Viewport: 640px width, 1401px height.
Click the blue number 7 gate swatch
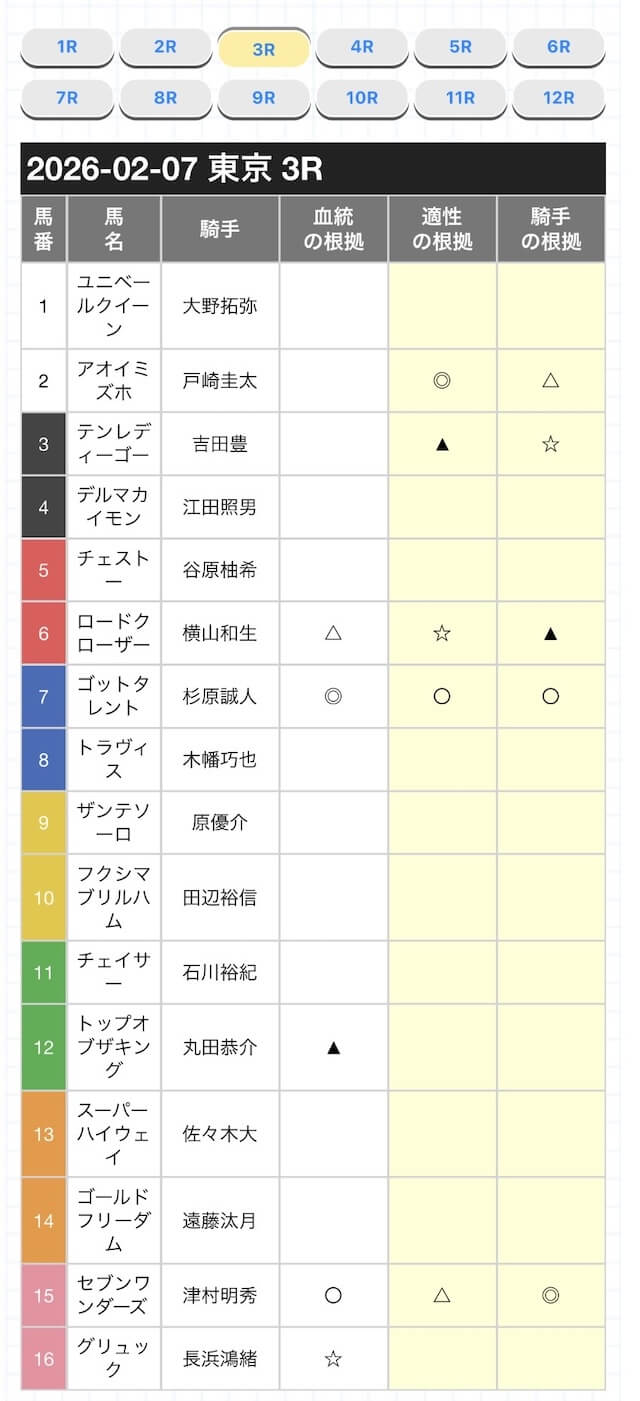43,696
